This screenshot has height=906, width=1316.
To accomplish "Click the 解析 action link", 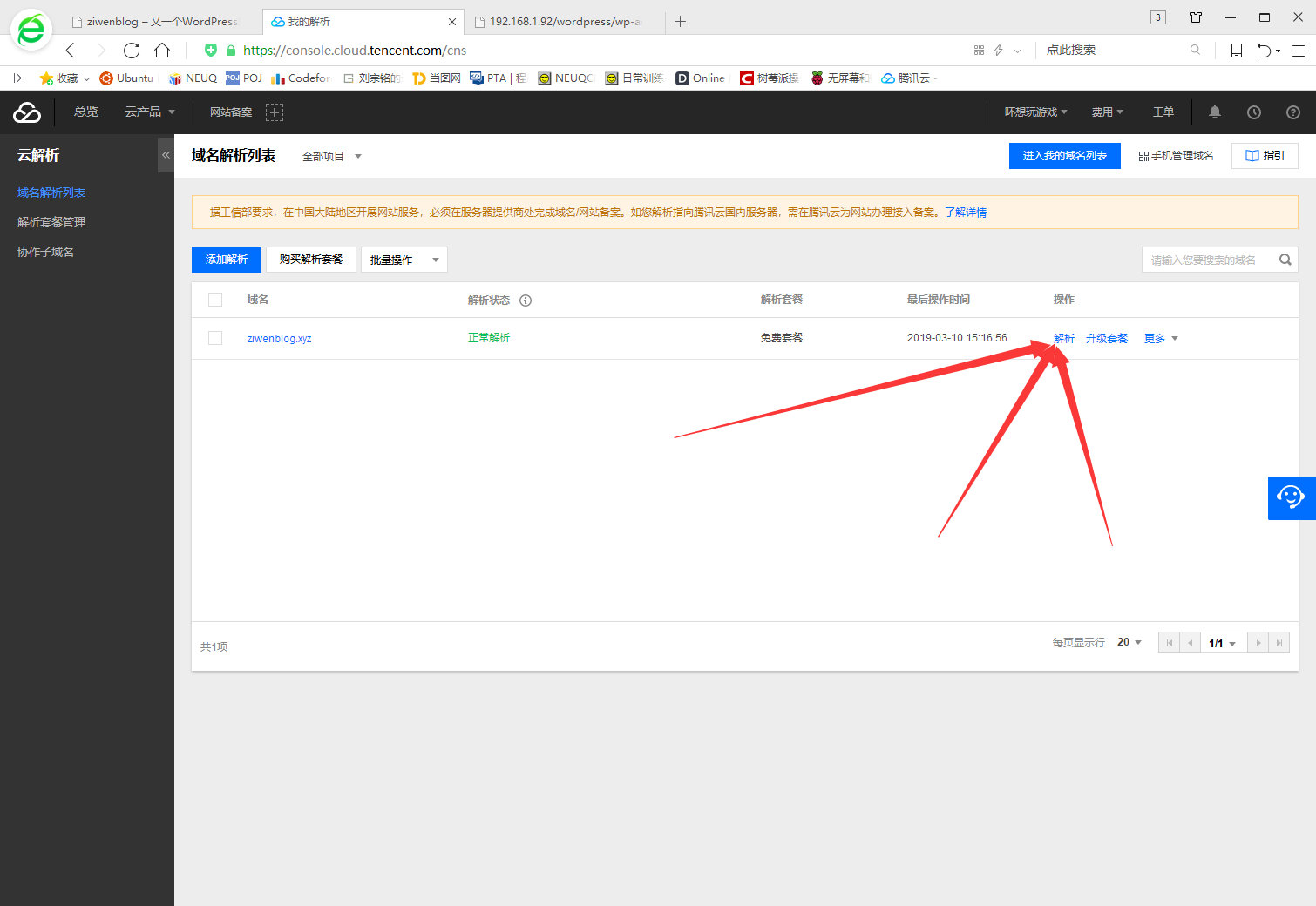I will [x=1064, y=338].
